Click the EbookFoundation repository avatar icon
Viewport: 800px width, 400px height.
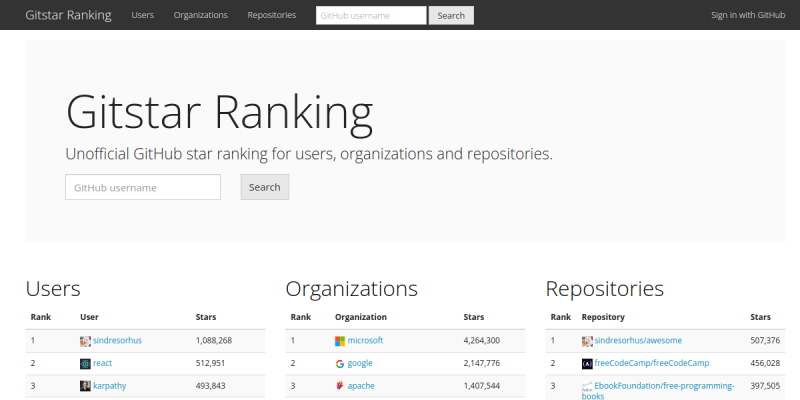point(587,386)
